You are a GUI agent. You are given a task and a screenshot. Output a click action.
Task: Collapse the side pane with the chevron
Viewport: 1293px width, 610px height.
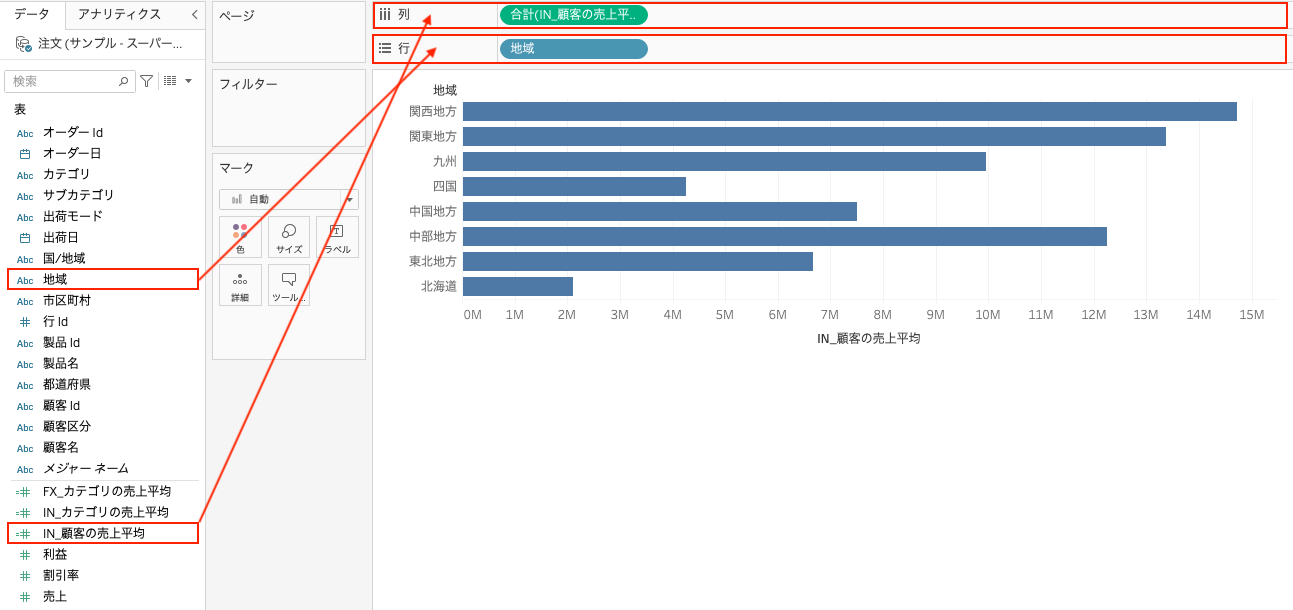tap(194, 15)
